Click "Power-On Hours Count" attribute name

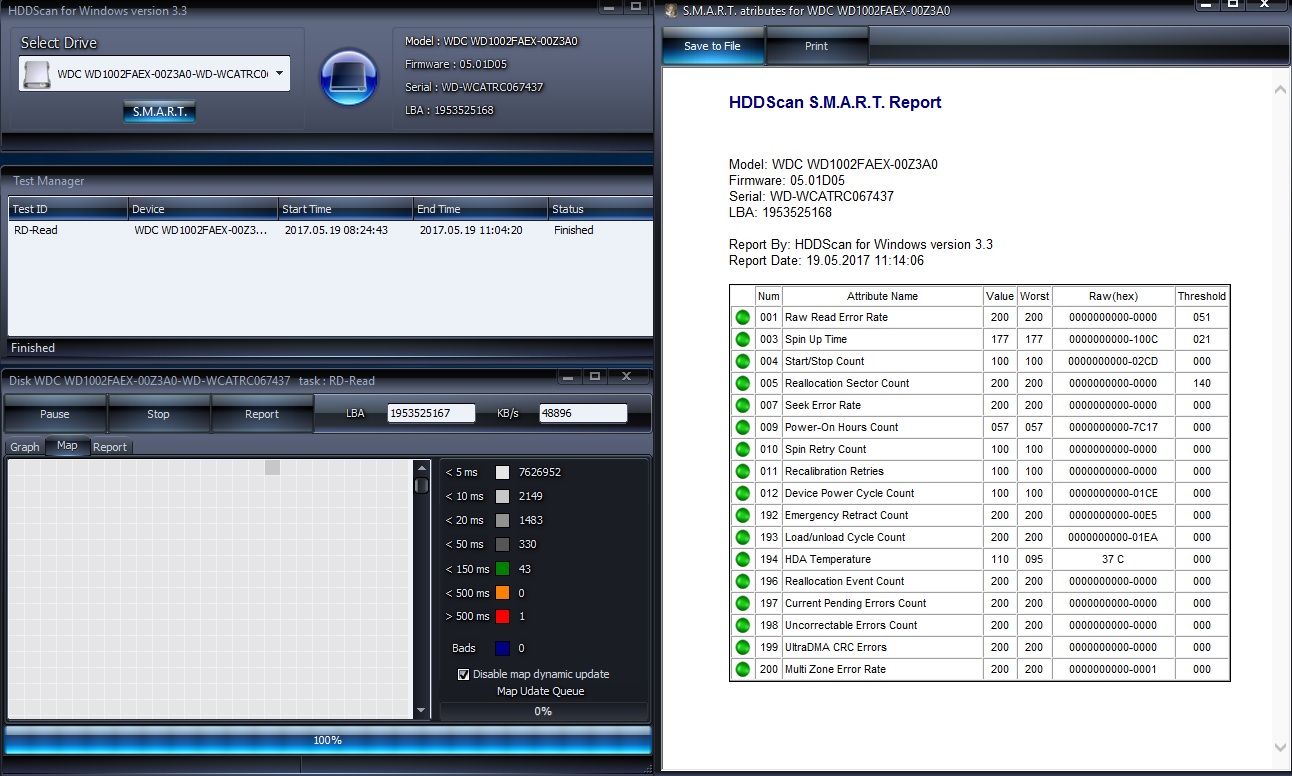[841, 427]
